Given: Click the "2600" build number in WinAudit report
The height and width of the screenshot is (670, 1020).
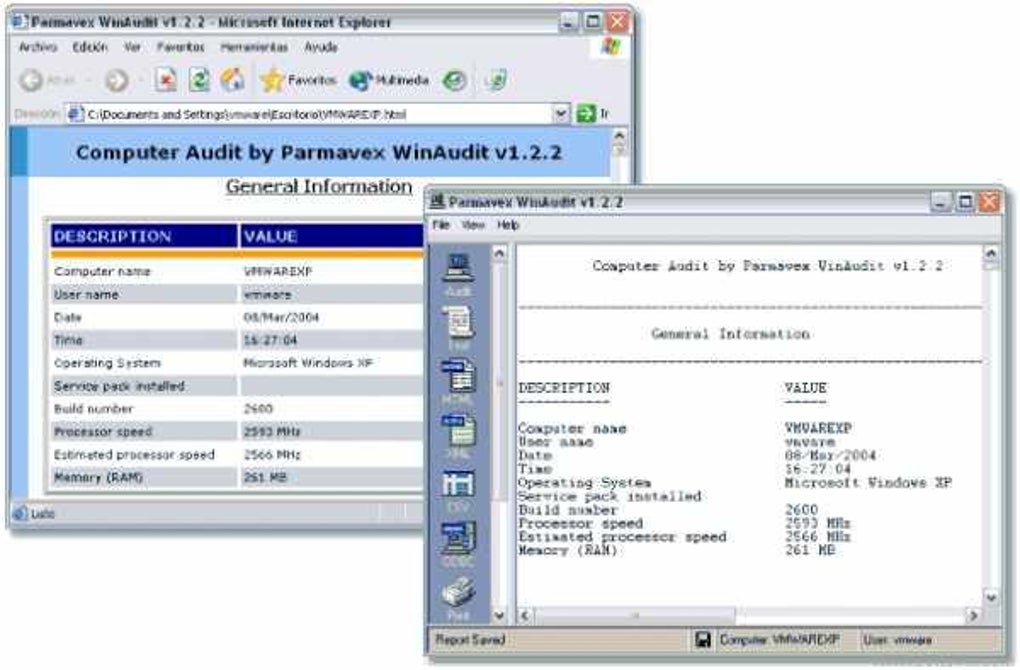Looking at the screenshot, I should coord(801,510).
